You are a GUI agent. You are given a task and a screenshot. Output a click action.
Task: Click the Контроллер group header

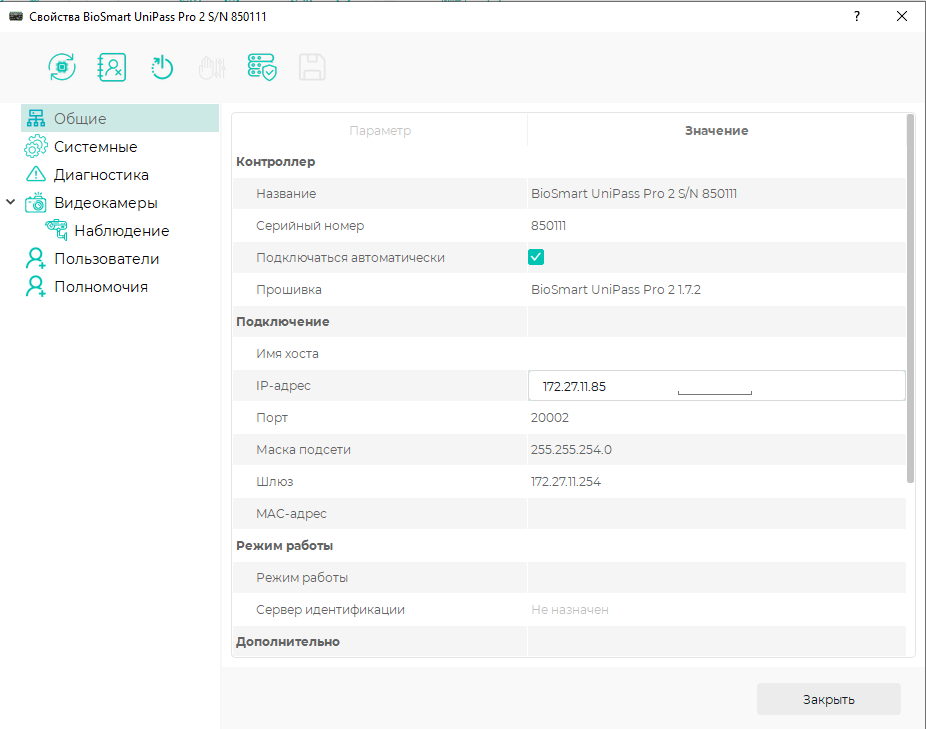click(276, 162)
